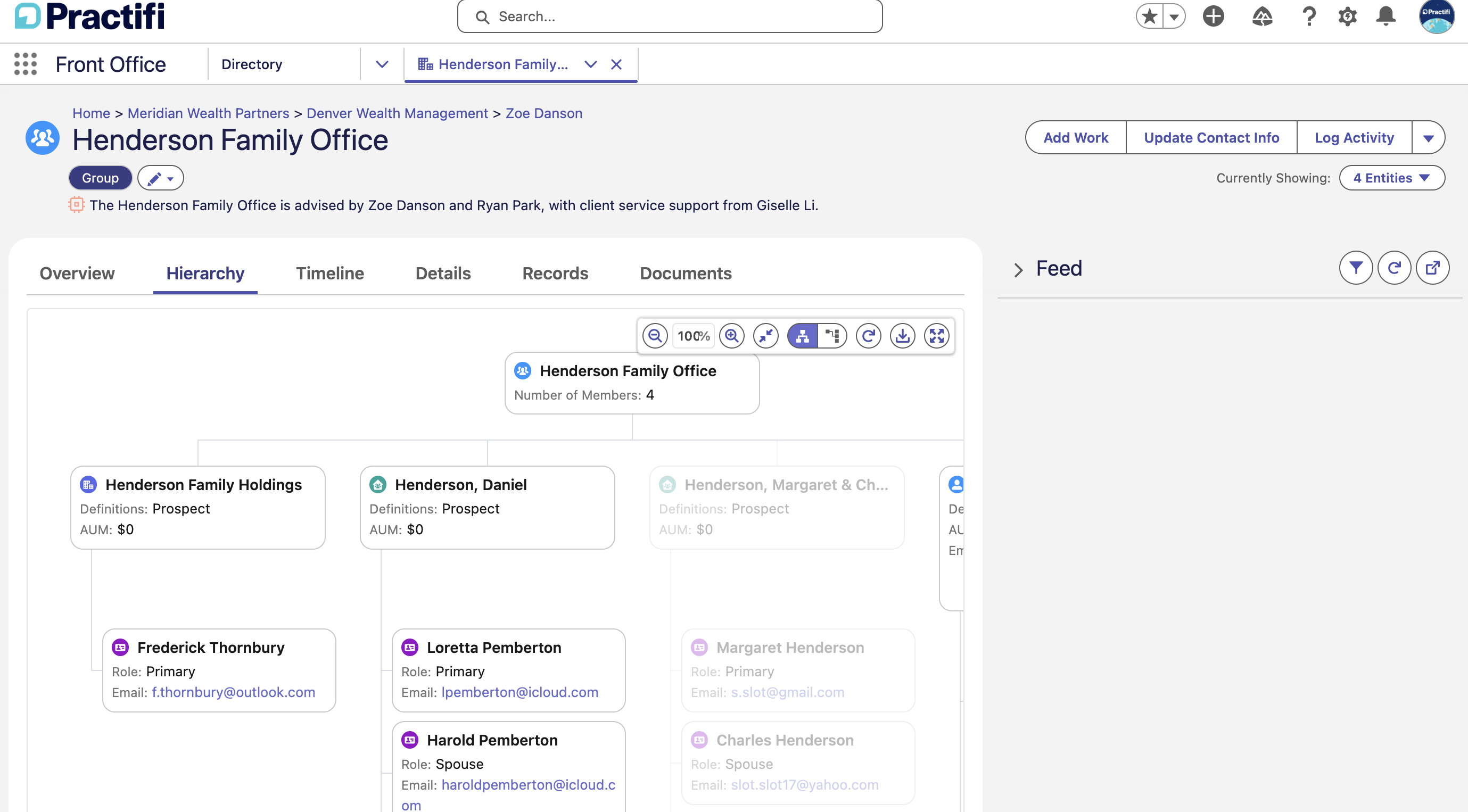Click the Loretta Pemberton contact icon
The width and height of the screenshot is (1468, 812).
pos(410,648)
